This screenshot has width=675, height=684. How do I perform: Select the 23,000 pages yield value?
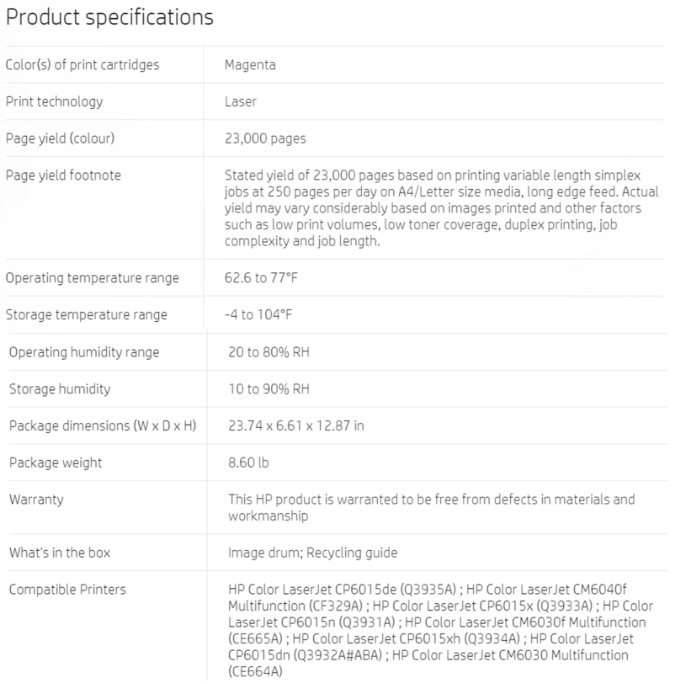point(265,139)
